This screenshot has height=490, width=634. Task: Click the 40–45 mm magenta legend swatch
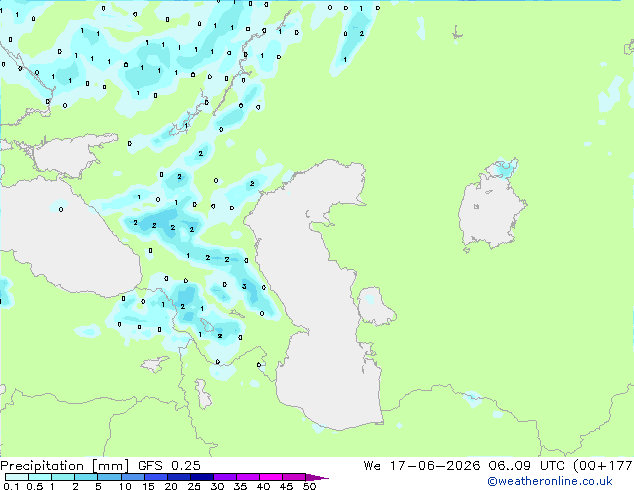tap(271, 477)
